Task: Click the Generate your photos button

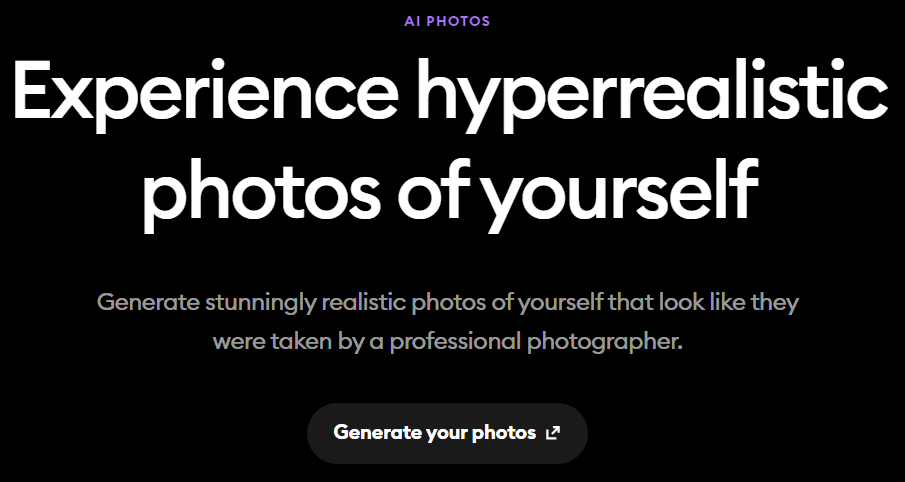Action: [x=447, y=433]
